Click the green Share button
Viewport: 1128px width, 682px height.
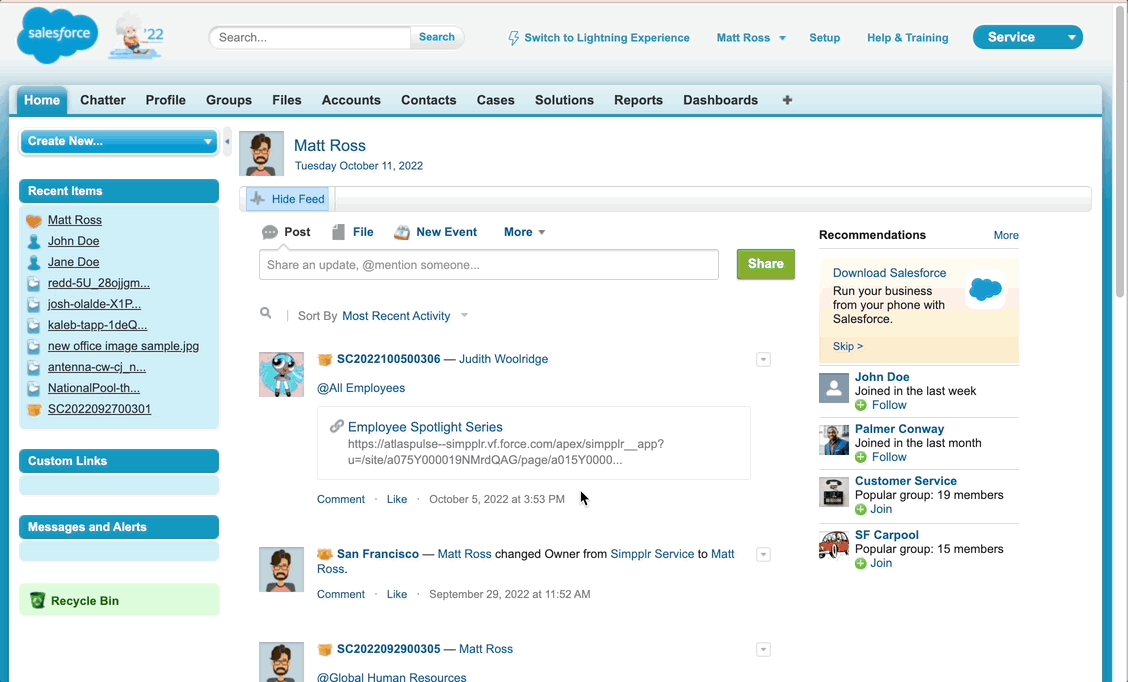tap(765, 264)
